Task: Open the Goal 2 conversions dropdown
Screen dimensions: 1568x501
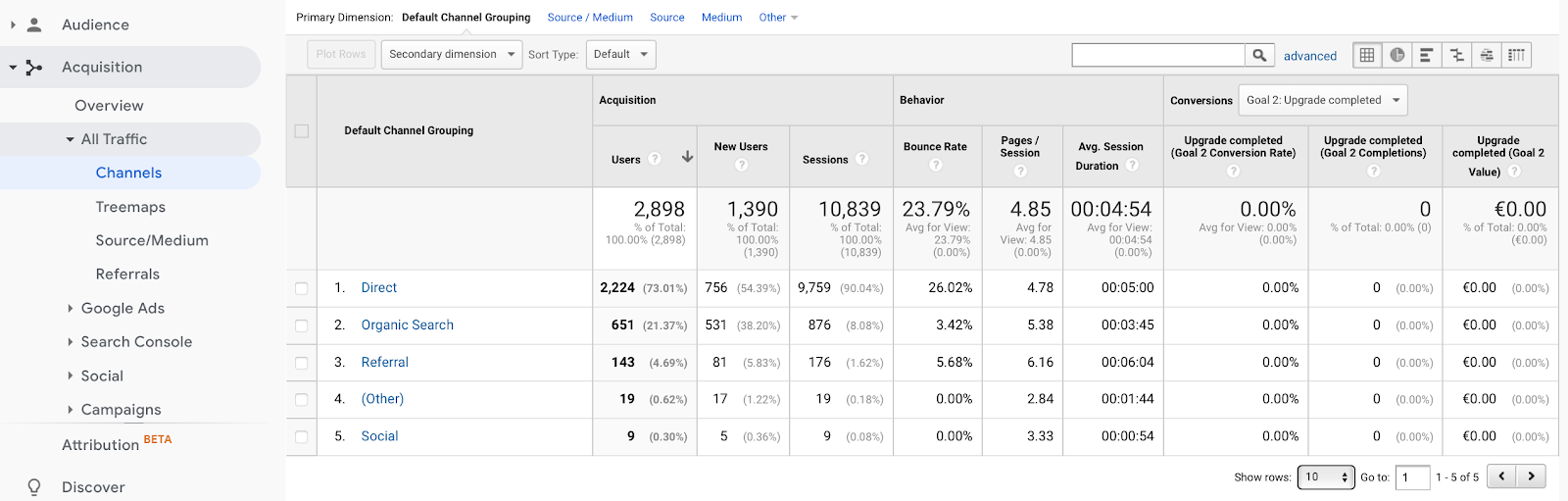Action: click(1323, 100)
